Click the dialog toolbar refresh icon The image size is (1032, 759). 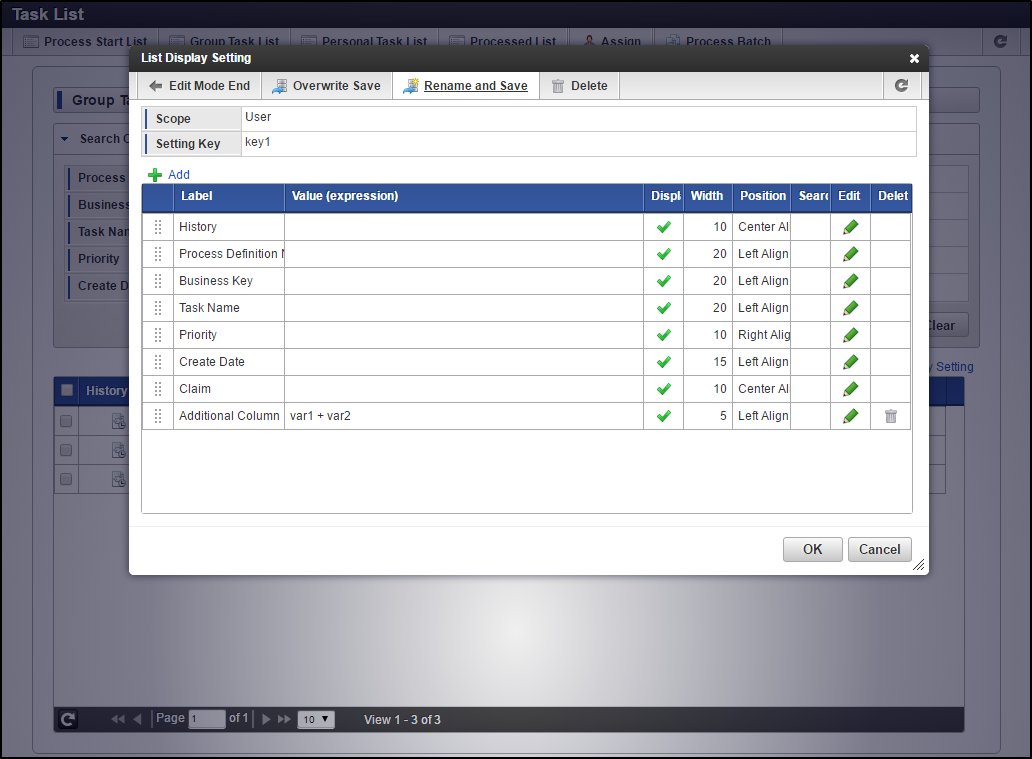coord(902,86)
